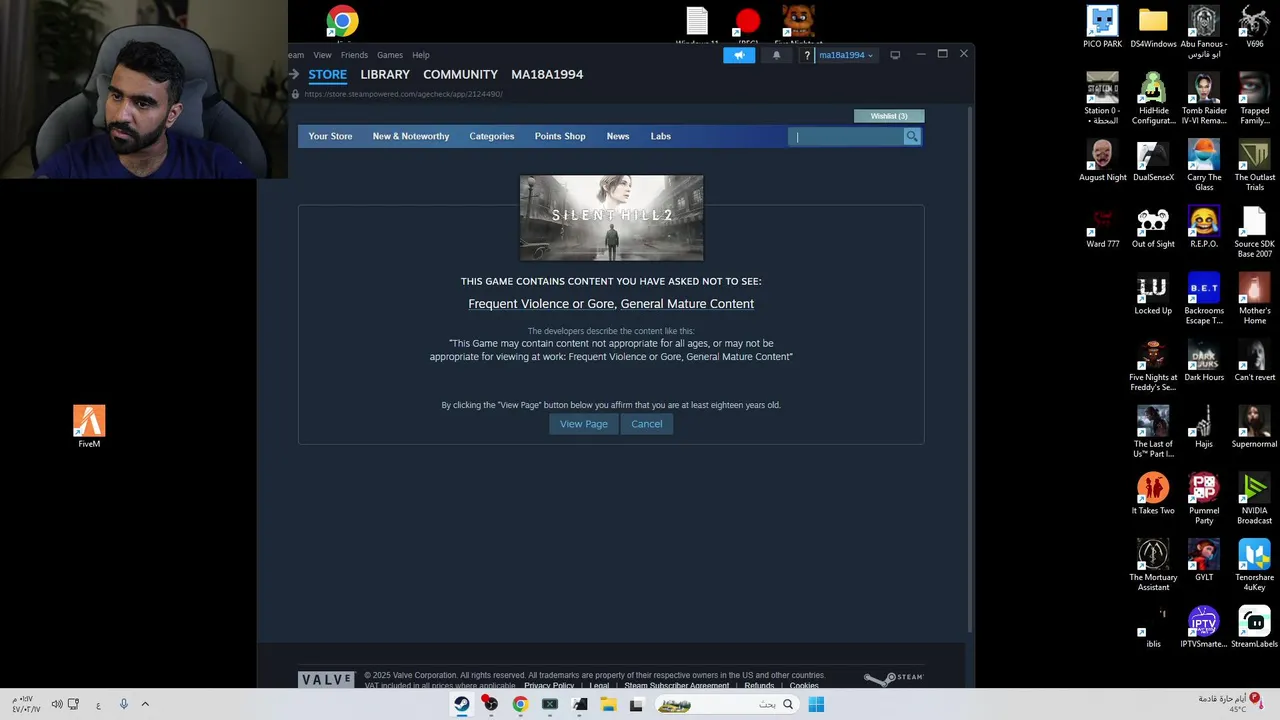Screen dimensions: 1280x720
Task: Open the Windows Start button
Action: (816, 704)
